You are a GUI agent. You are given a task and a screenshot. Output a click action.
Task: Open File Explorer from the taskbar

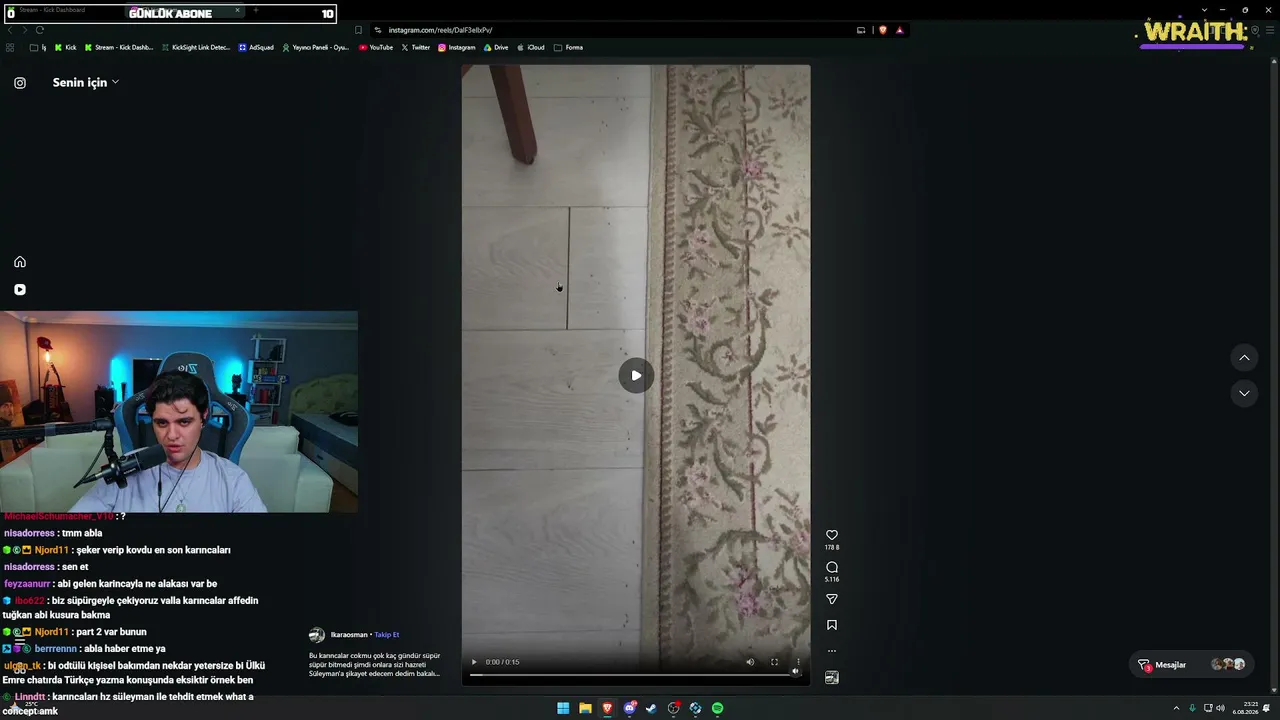click(x=585, y=708)
